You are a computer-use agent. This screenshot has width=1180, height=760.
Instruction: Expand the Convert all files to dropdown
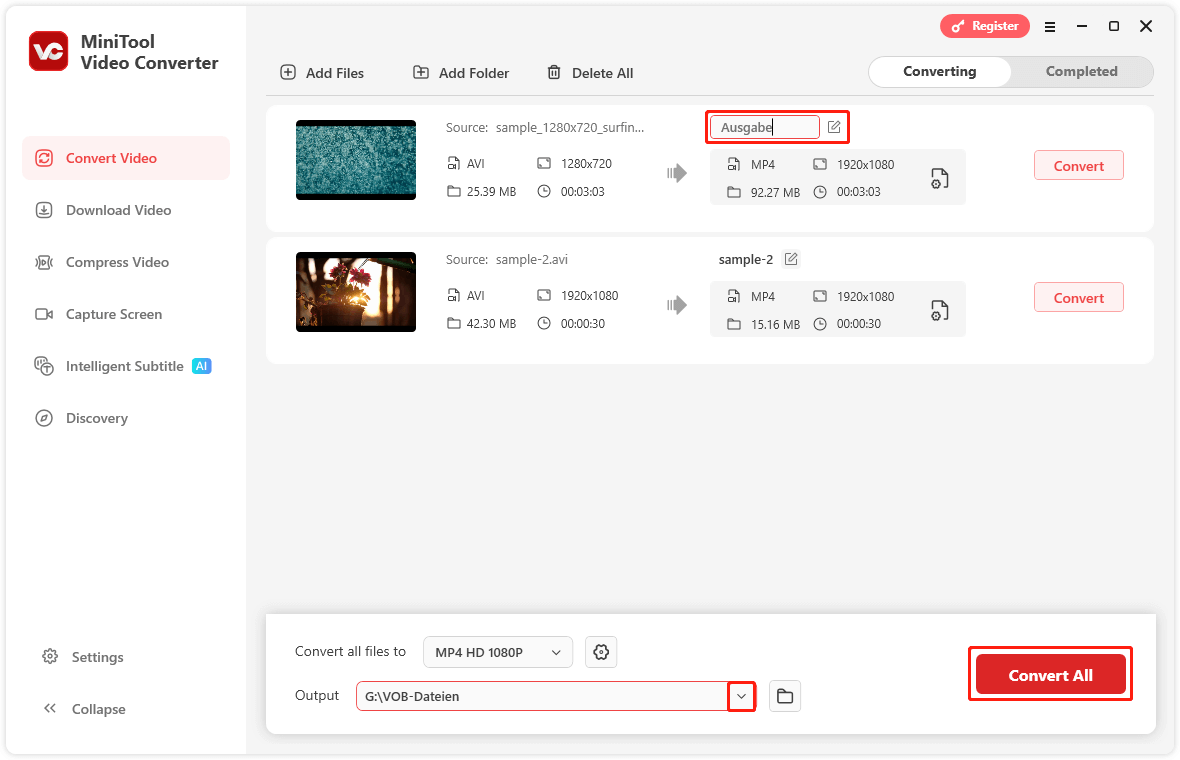497,651
